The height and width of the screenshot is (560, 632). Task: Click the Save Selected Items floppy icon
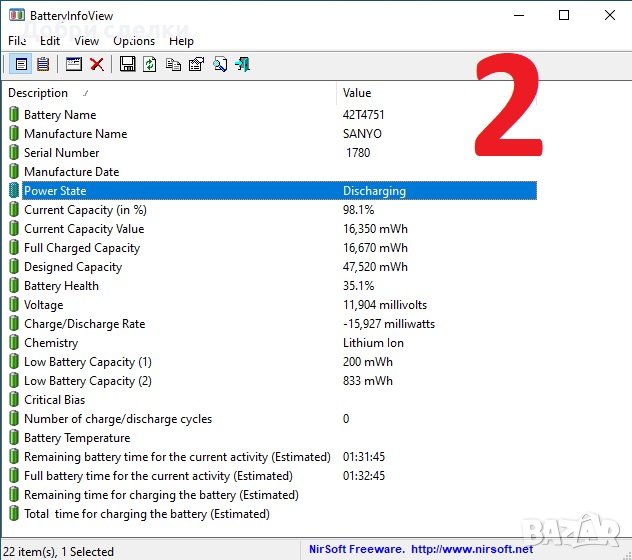click(127, 65)
